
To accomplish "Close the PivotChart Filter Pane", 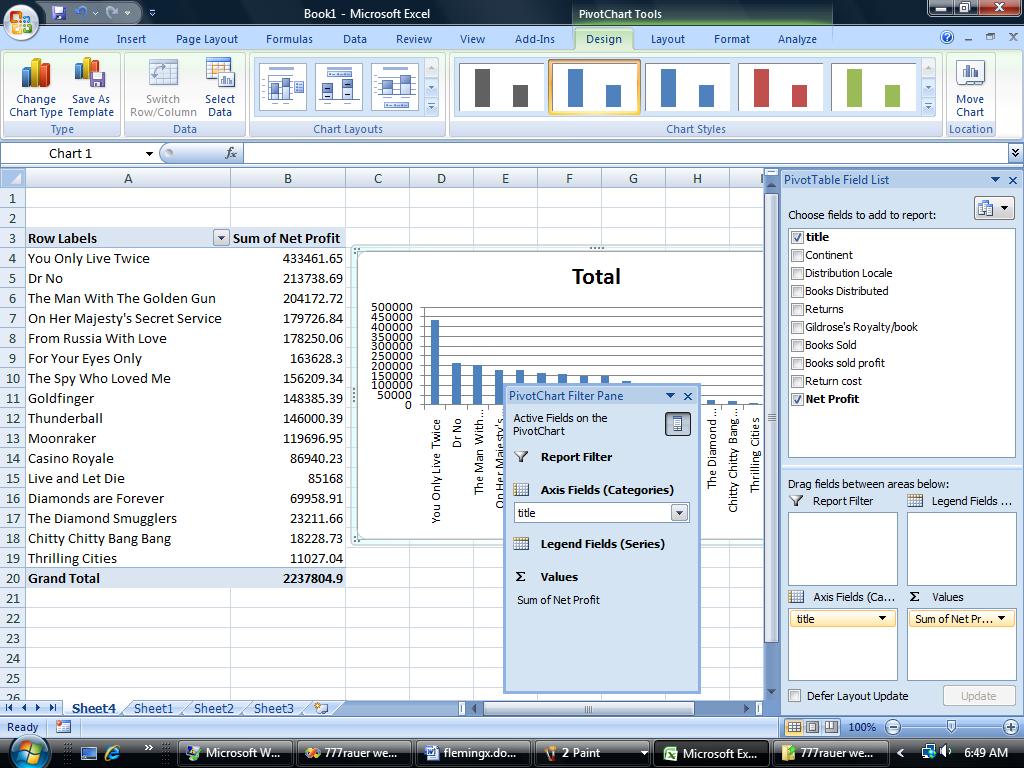I will (x=688, y=396).
